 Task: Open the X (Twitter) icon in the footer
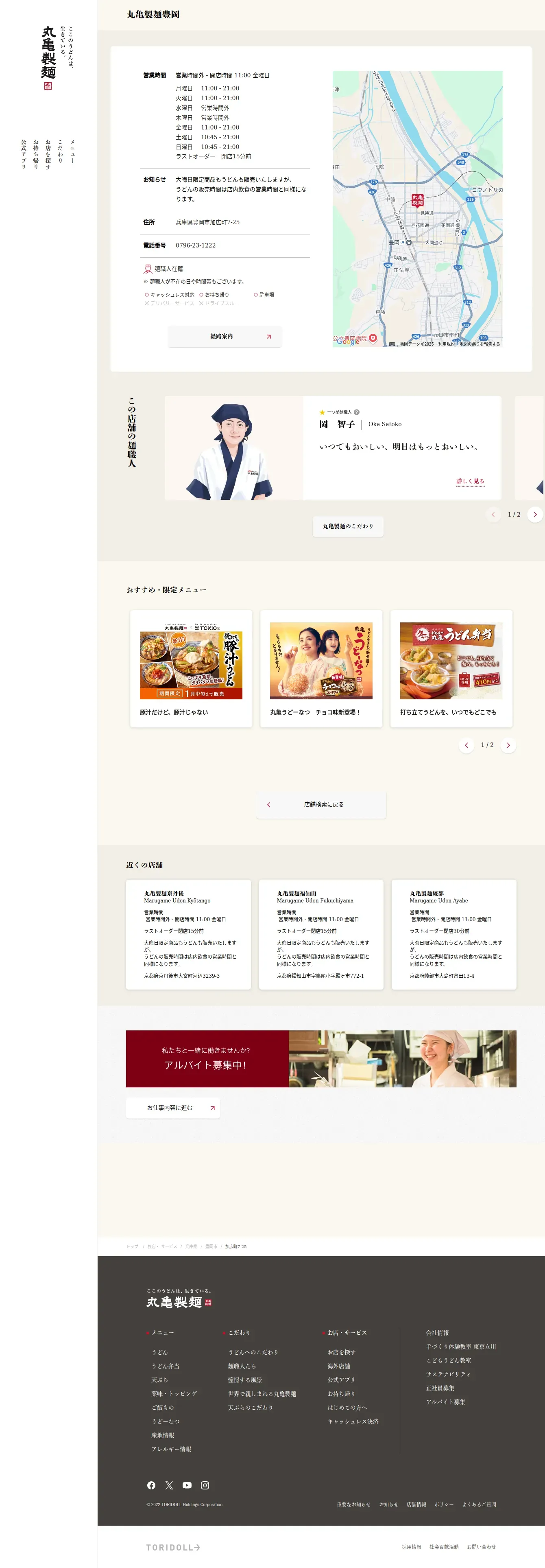point(169,1485)
